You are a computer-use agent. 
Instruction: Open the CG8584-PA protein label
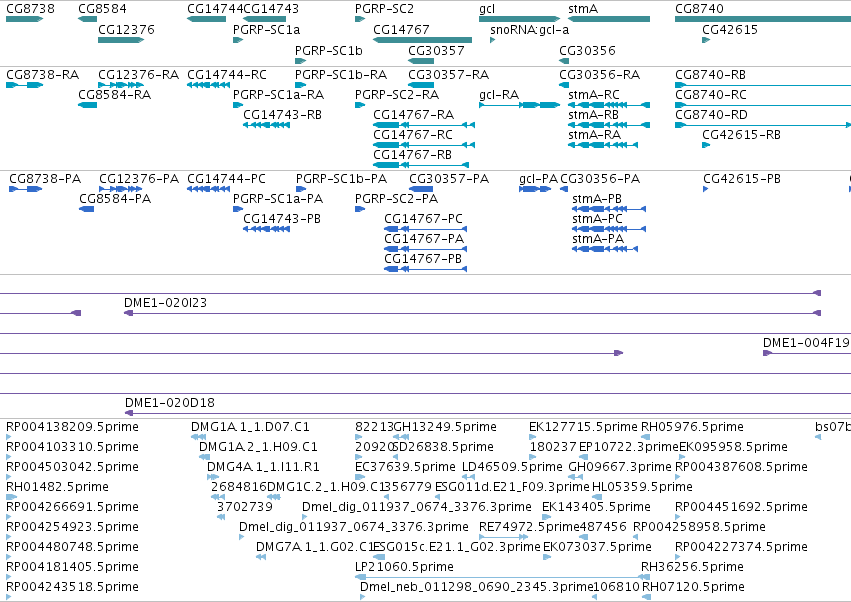[x=115, y=199]
